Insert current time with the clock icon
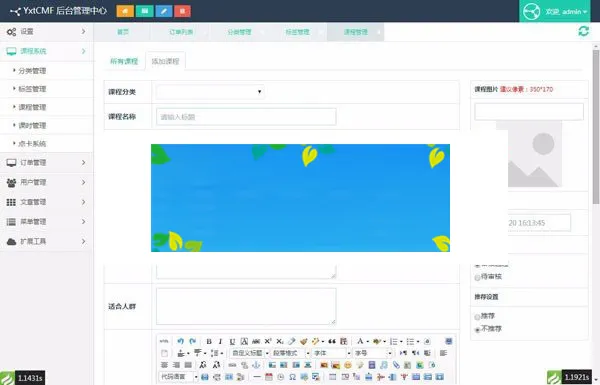Screen dimensions: 600x385 (x=280, y=377)
